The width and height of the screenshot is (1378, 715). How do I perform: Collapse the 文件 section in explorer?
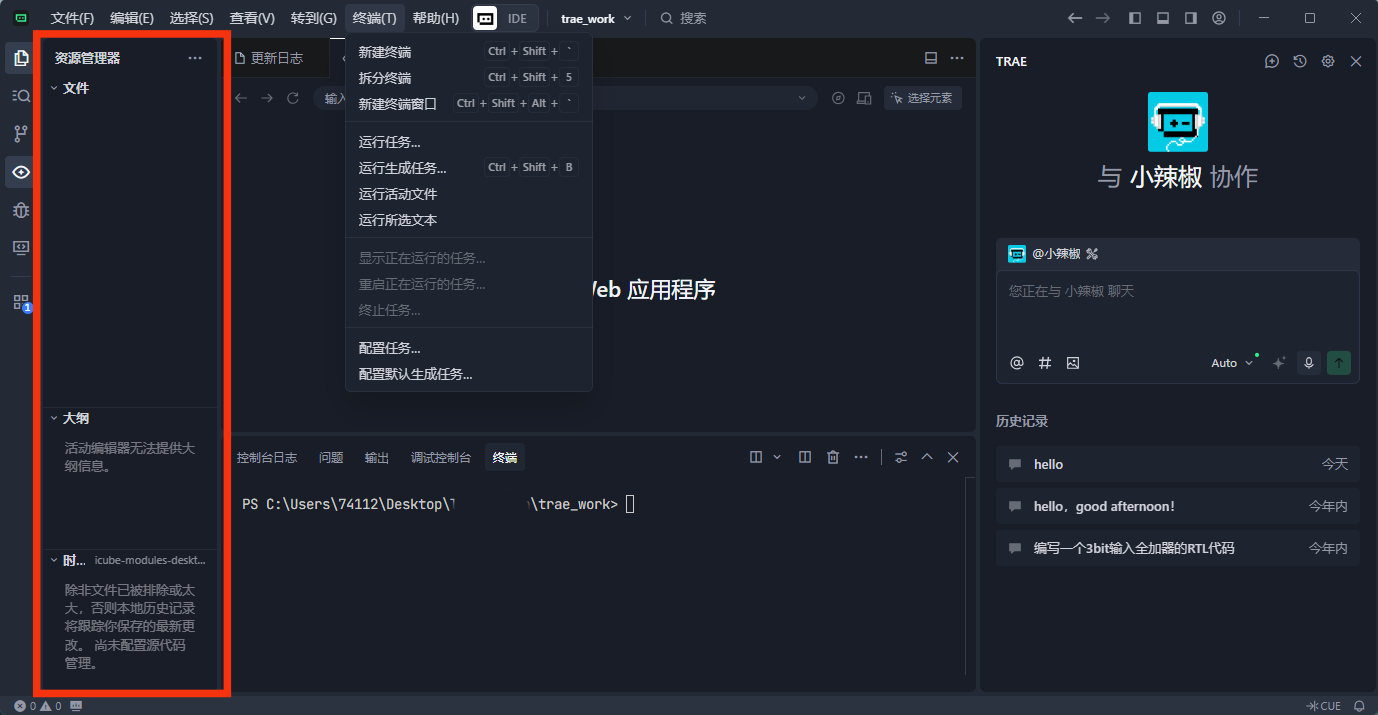pyautogui.click(x=55, y=88)
